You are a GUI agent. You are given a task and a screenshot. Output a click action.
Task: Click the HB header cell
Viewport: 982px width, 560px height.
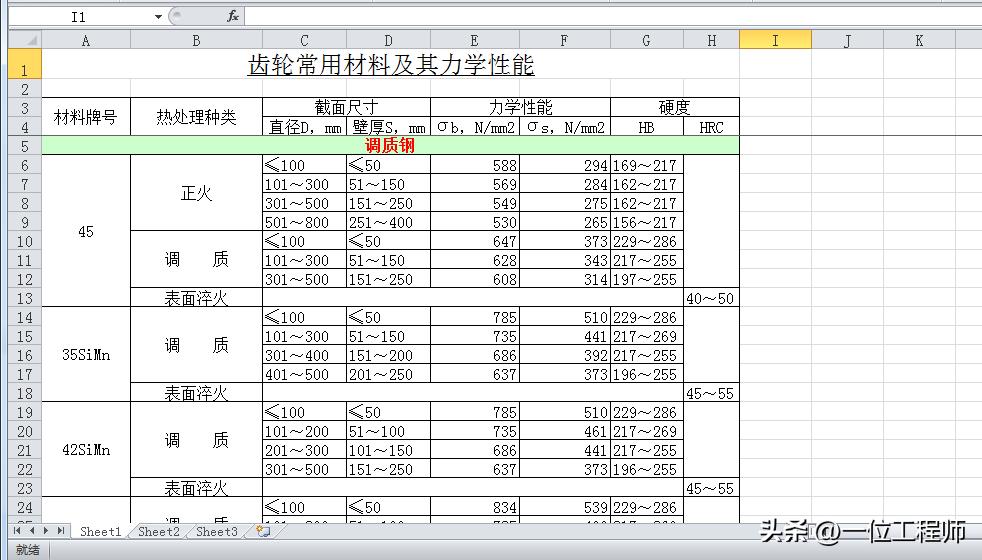(x=646, y=127)
